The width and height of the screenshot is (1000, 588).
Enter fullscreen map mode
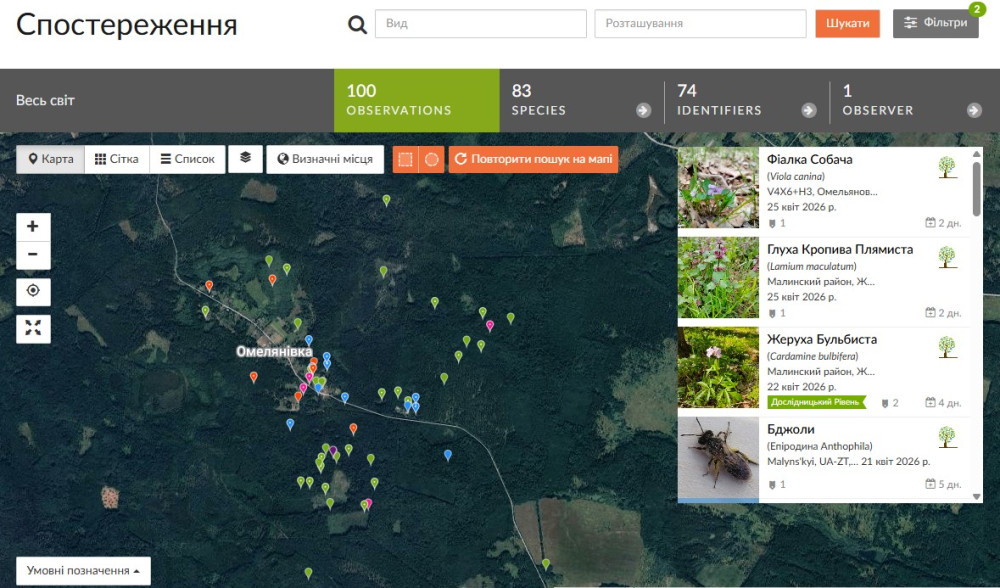pos(33,328)
